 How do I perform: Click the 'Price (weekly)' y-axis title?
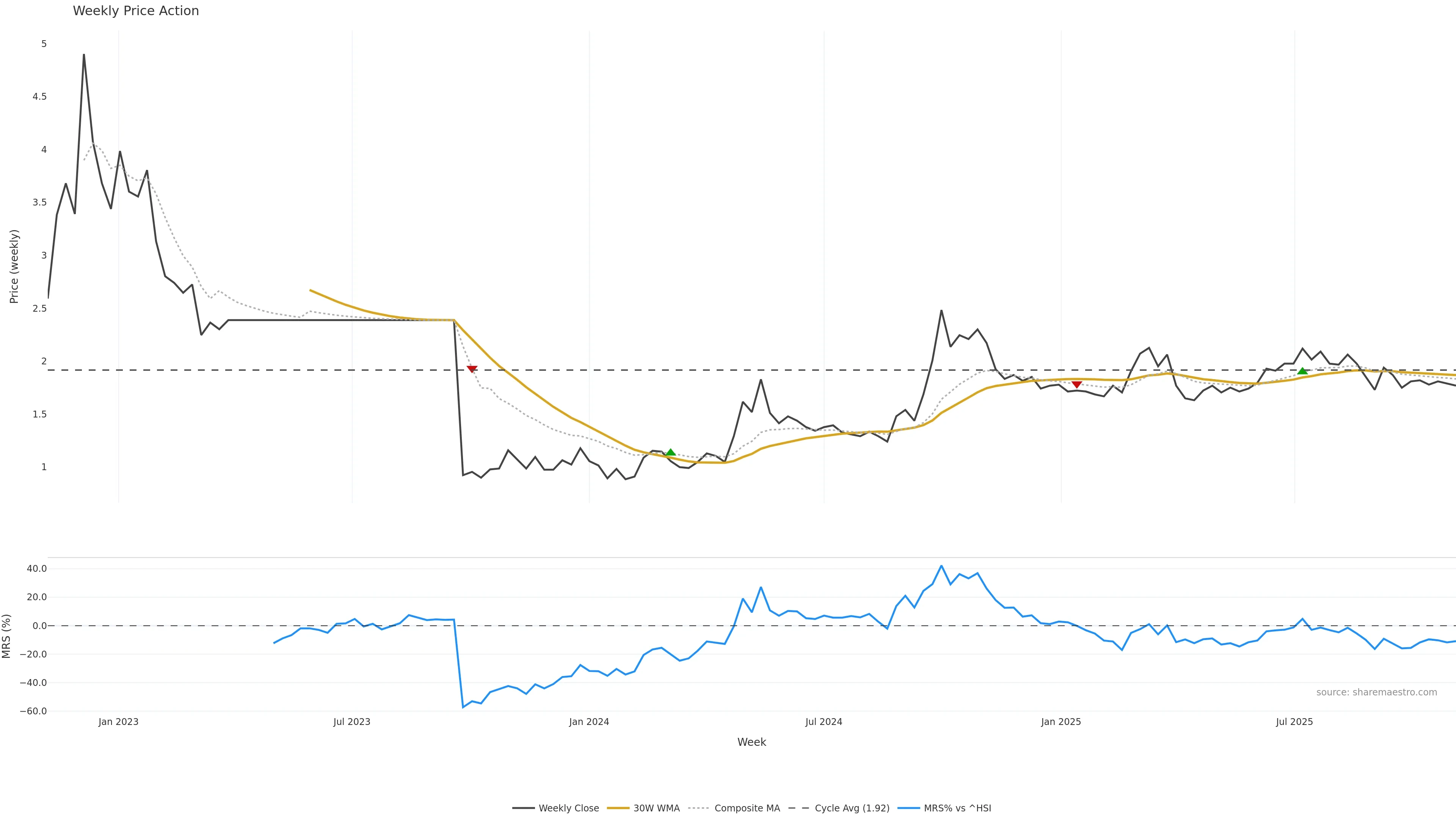point(14,266)
